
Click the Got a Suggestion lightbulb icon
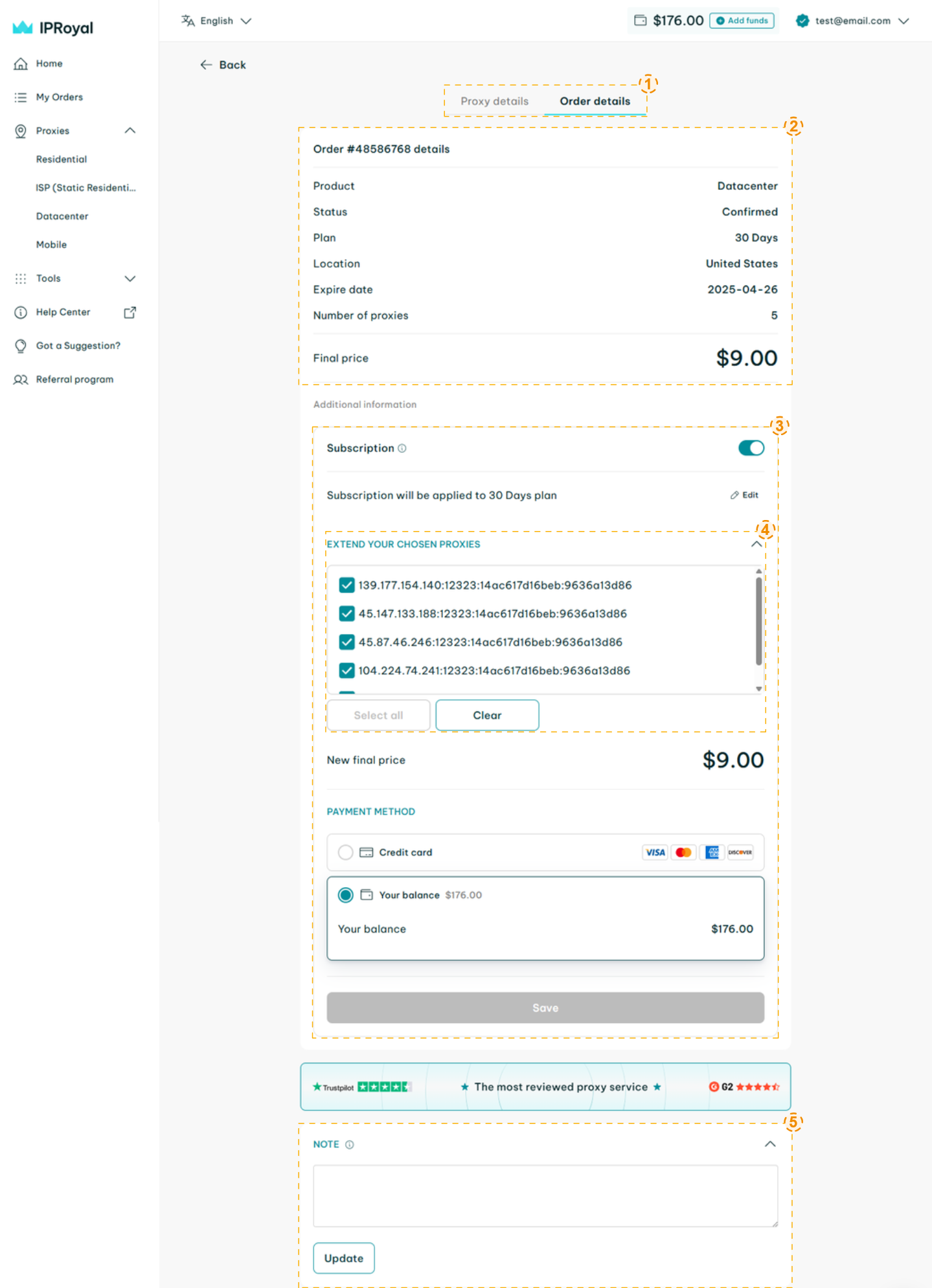(21, 346)
